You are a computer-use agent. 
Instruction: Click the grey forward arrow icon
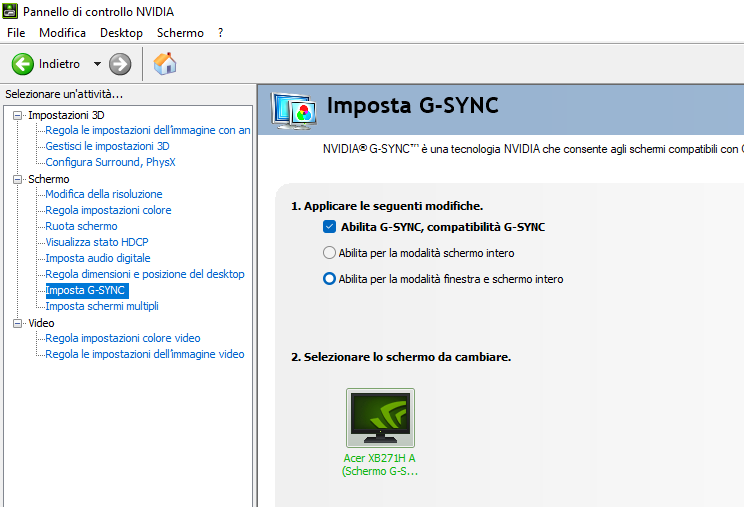click(x=120, y=64)
